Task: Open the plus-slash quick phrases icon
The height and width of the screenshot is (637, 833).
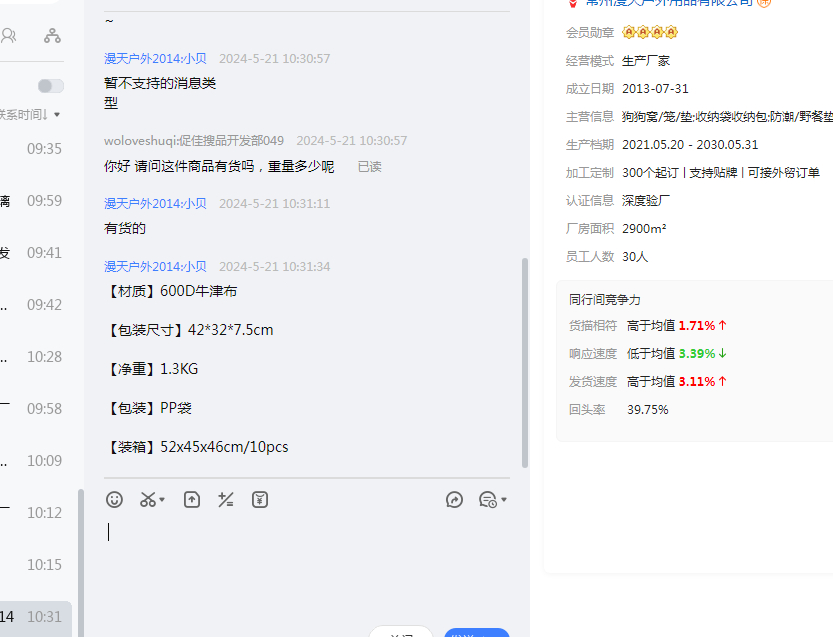Action: (226, 500)
